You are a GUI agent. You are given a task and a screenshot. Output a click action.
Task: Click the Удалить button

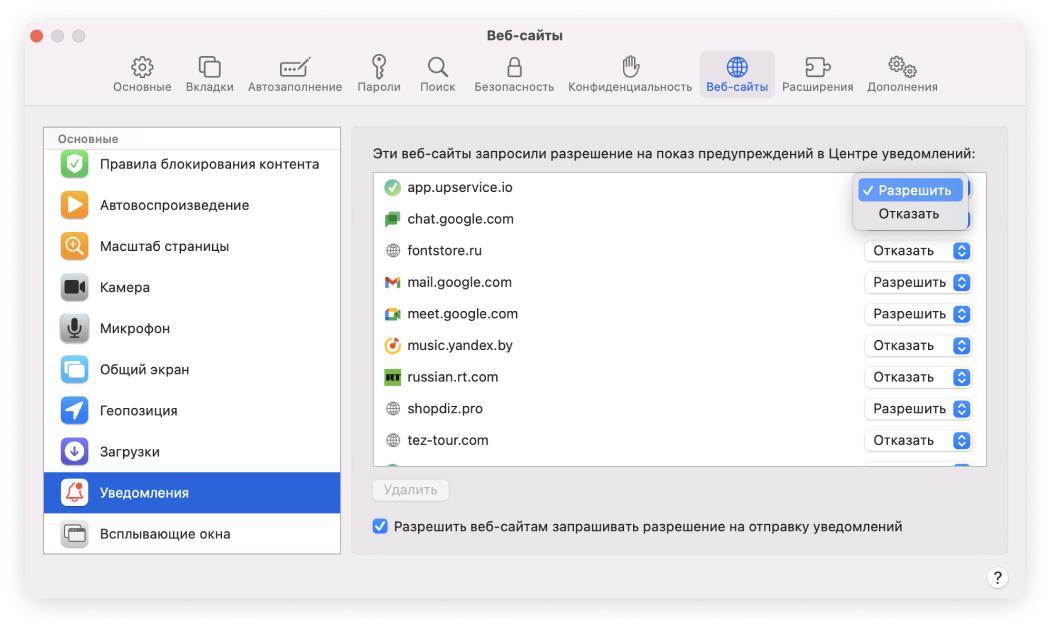click(410, 490)
